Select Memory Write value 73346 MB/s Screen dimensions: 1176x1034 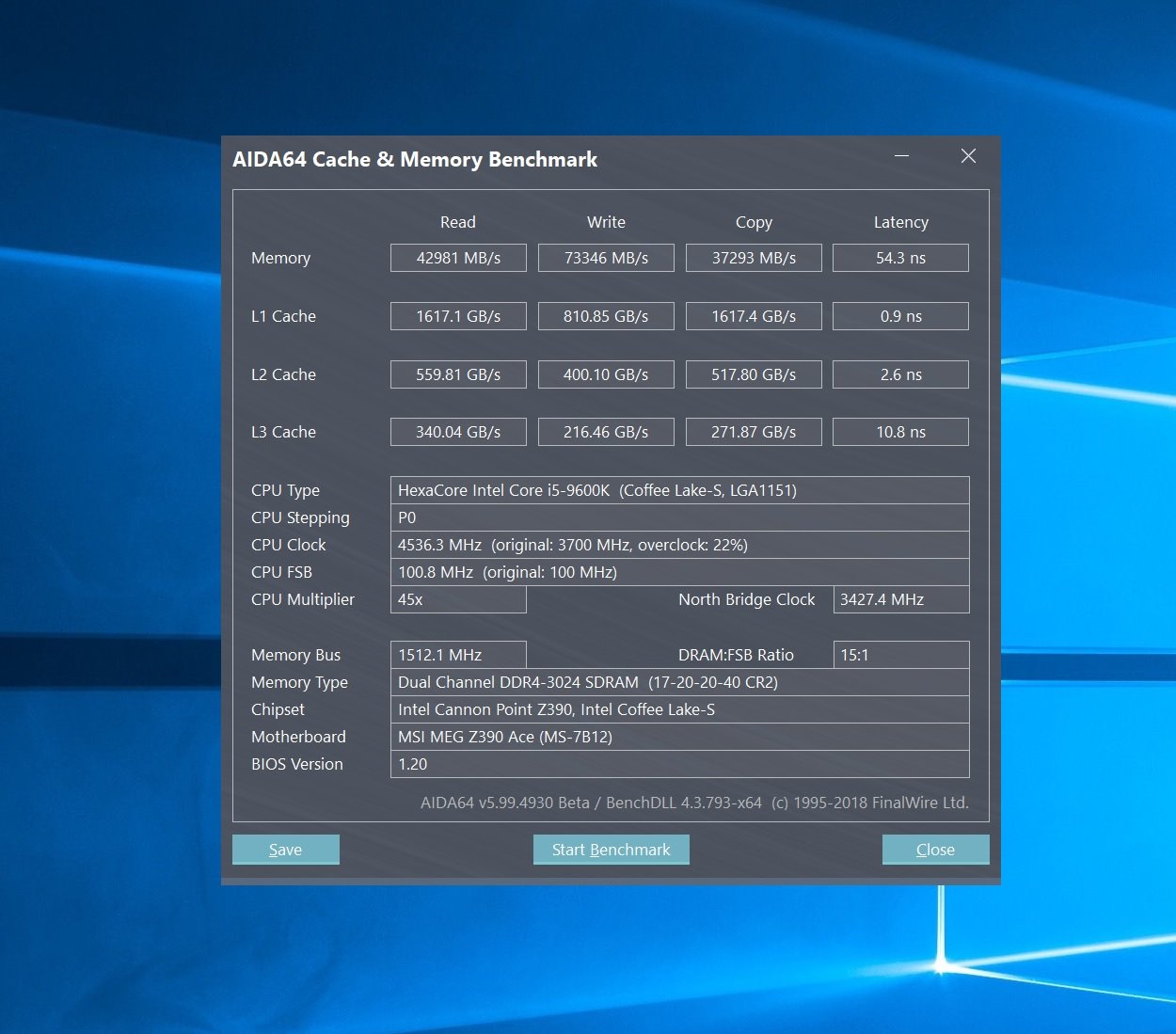click(x=606, y=258)
